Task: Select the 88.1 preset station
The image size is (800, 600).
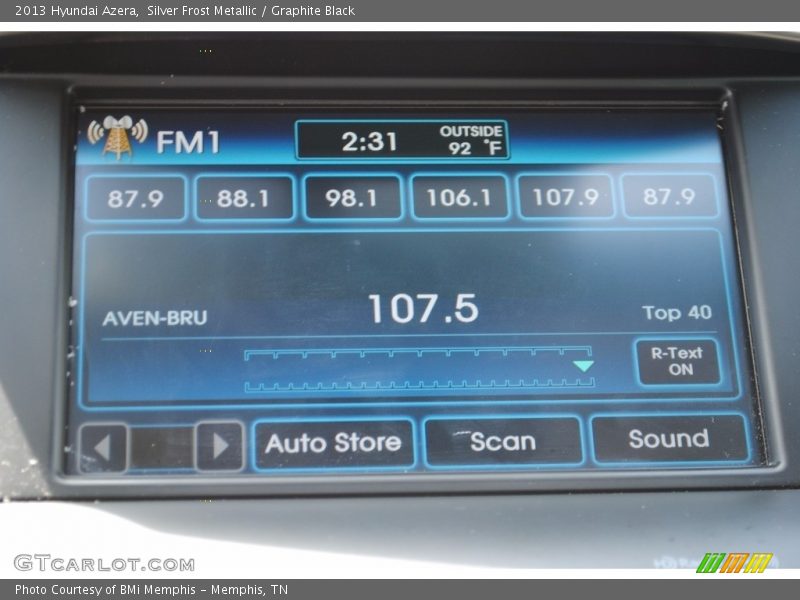Action: click(244, 197)
